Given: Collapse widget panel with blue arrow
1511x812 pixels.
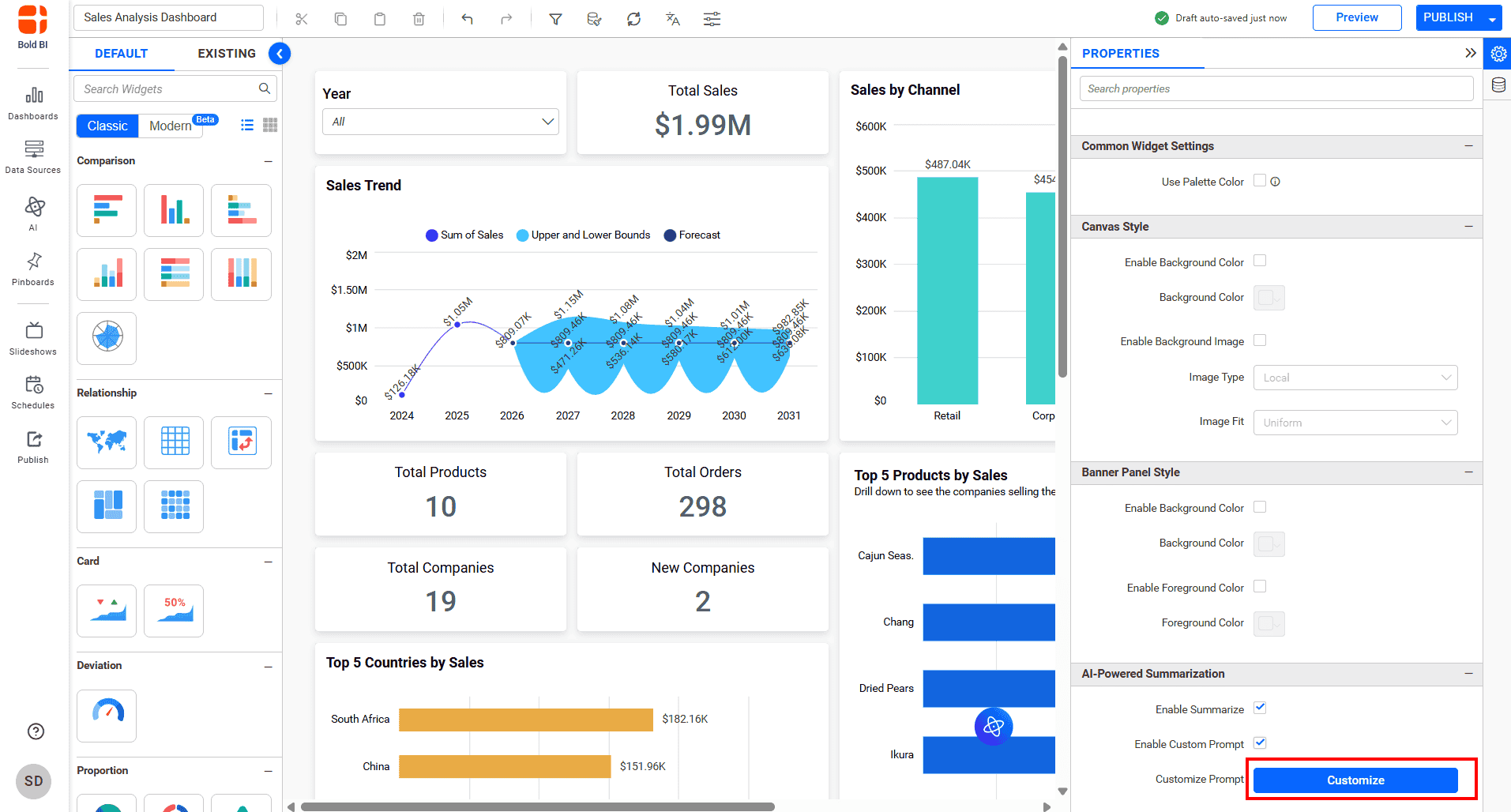Looking at the screenshot, I should [280, 53].
